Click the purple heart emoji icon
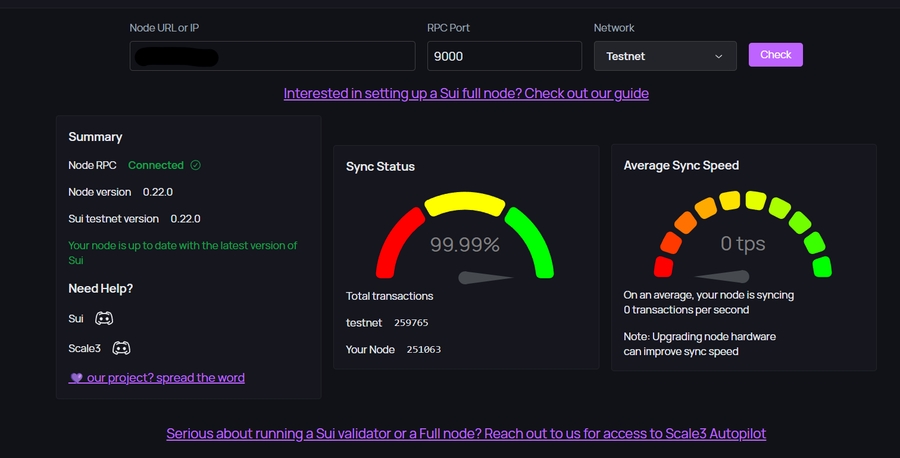 pyautogui.click(x=75, y=378)
